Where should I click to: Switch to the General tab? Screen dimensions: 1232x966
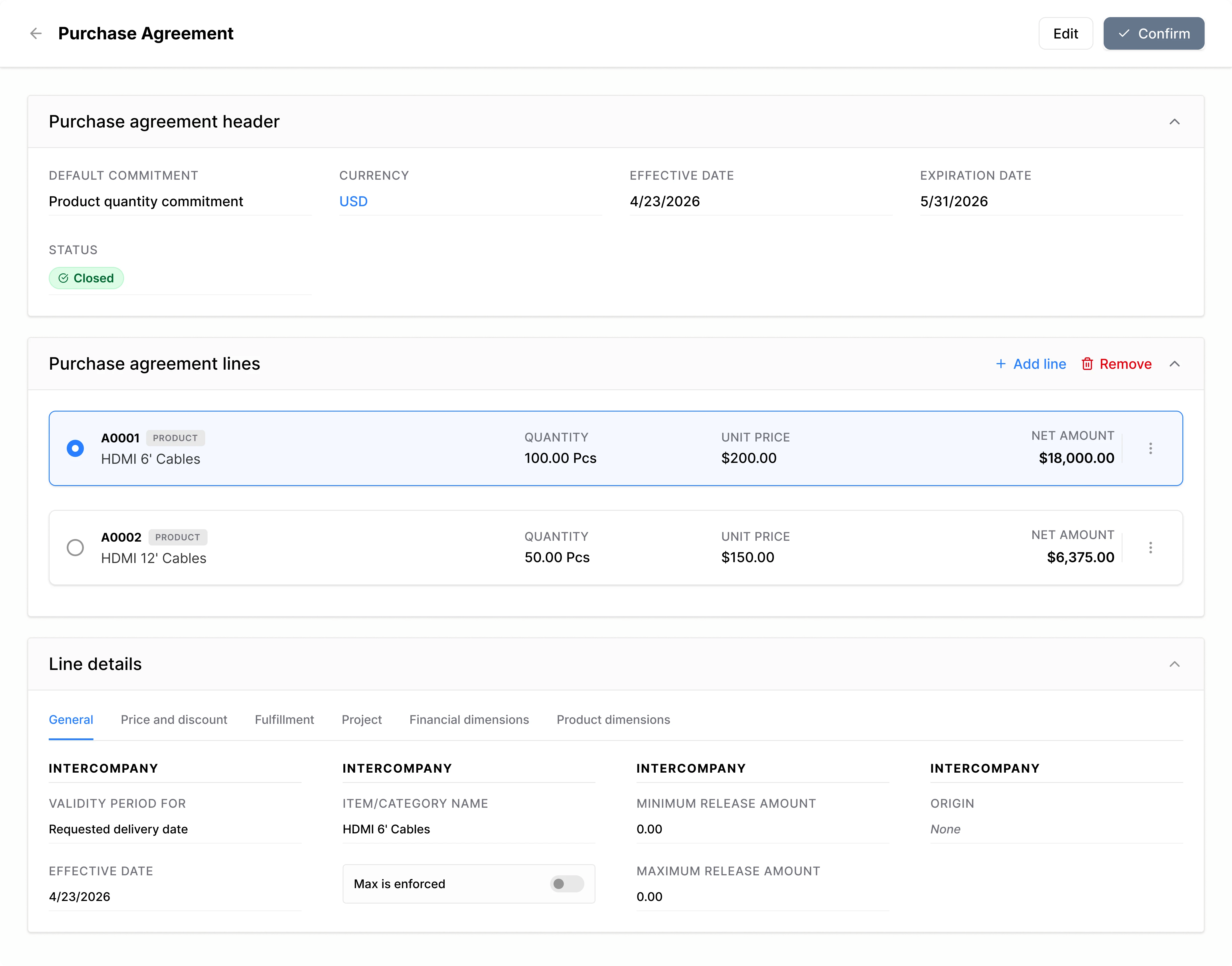[71, 719]
